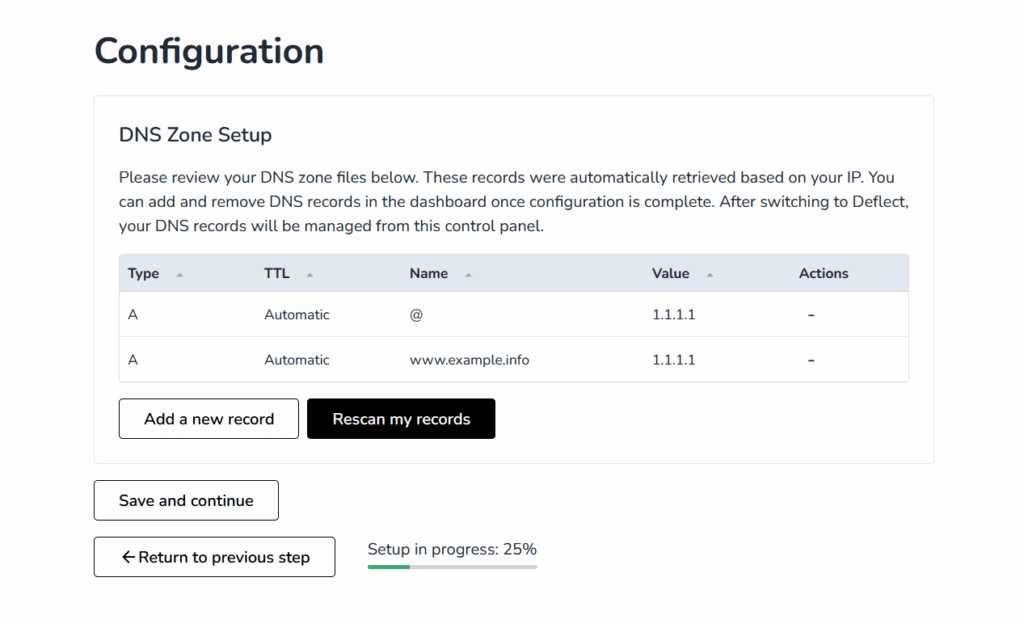Click type A in www.example.info row
The image size is (1024, 624).
133,360
